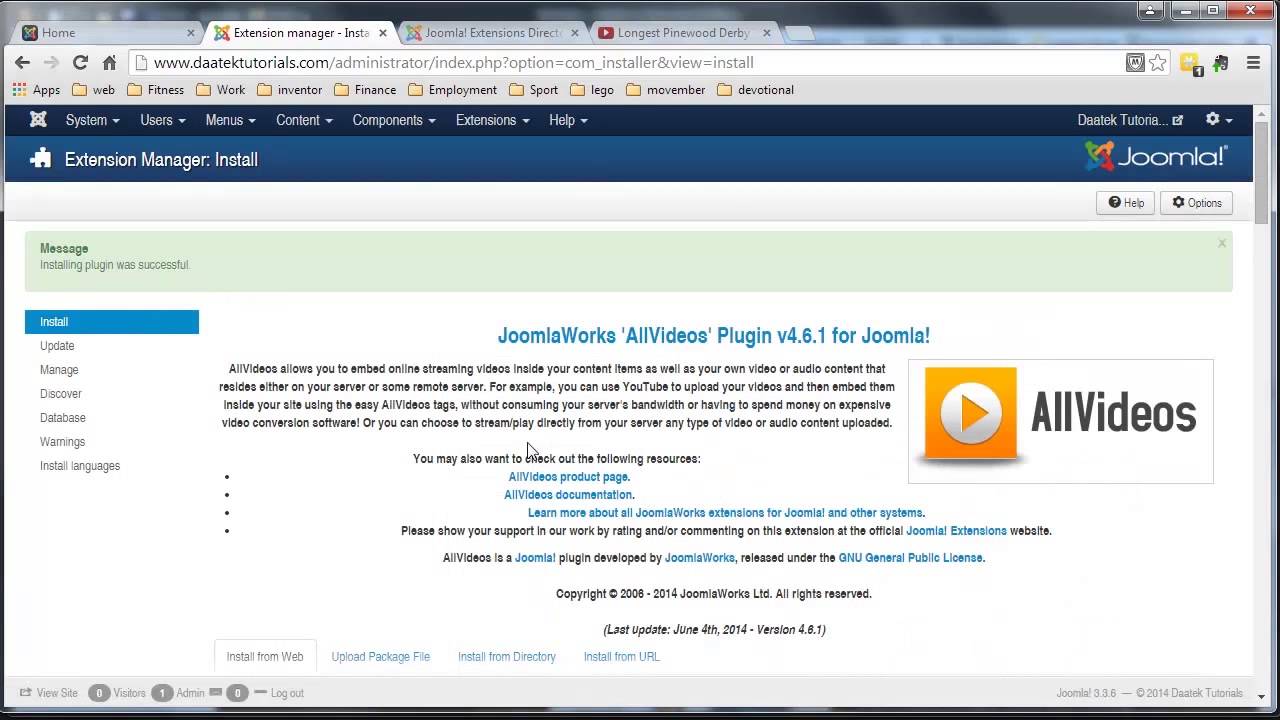
Task: Open the Joomla! Extensions website link
Action: pyautogui.click(x=956, y=531)
